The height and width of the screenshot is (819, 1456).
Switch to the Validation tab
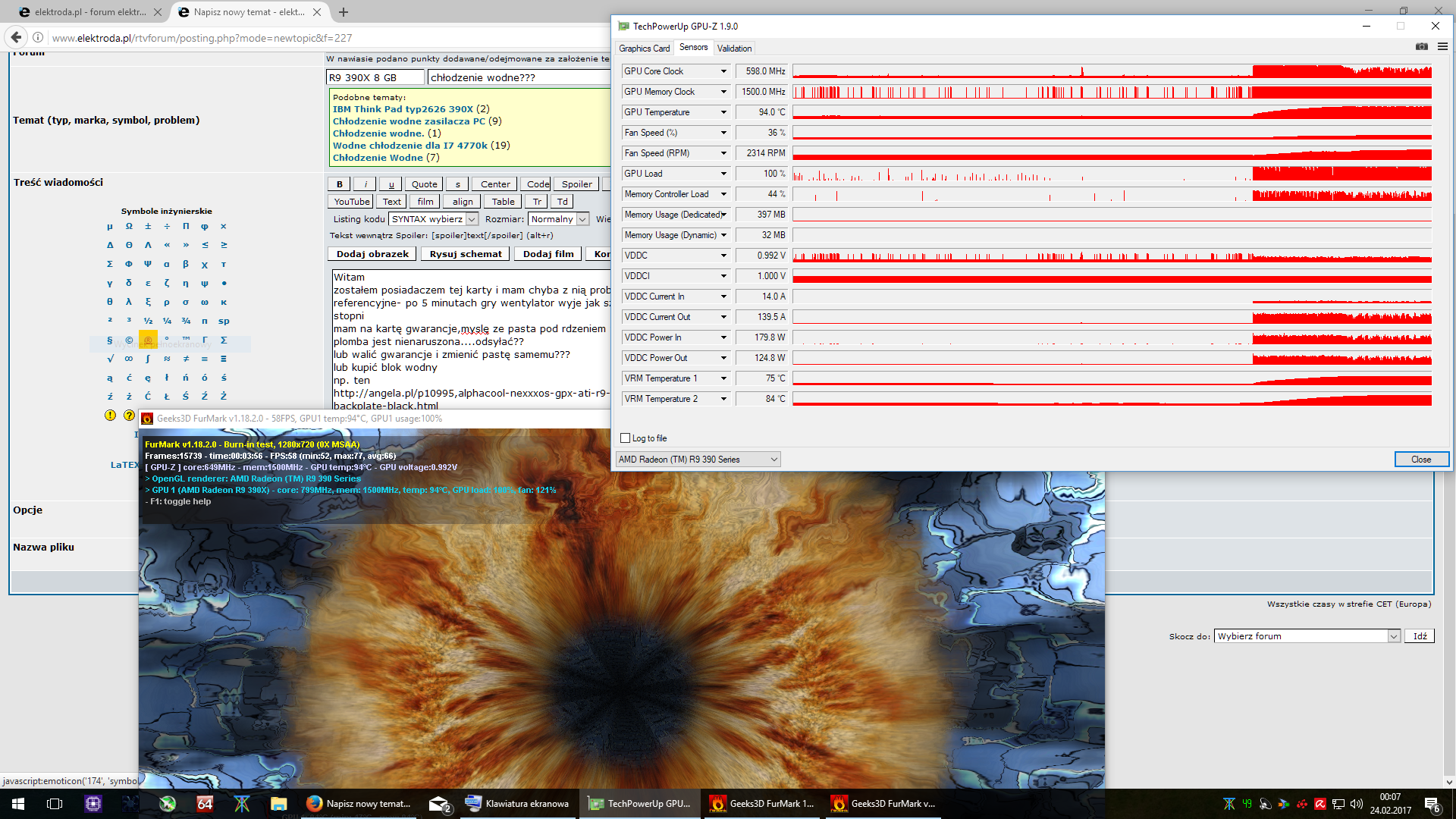pyautogui.click(x=734, y=49)
